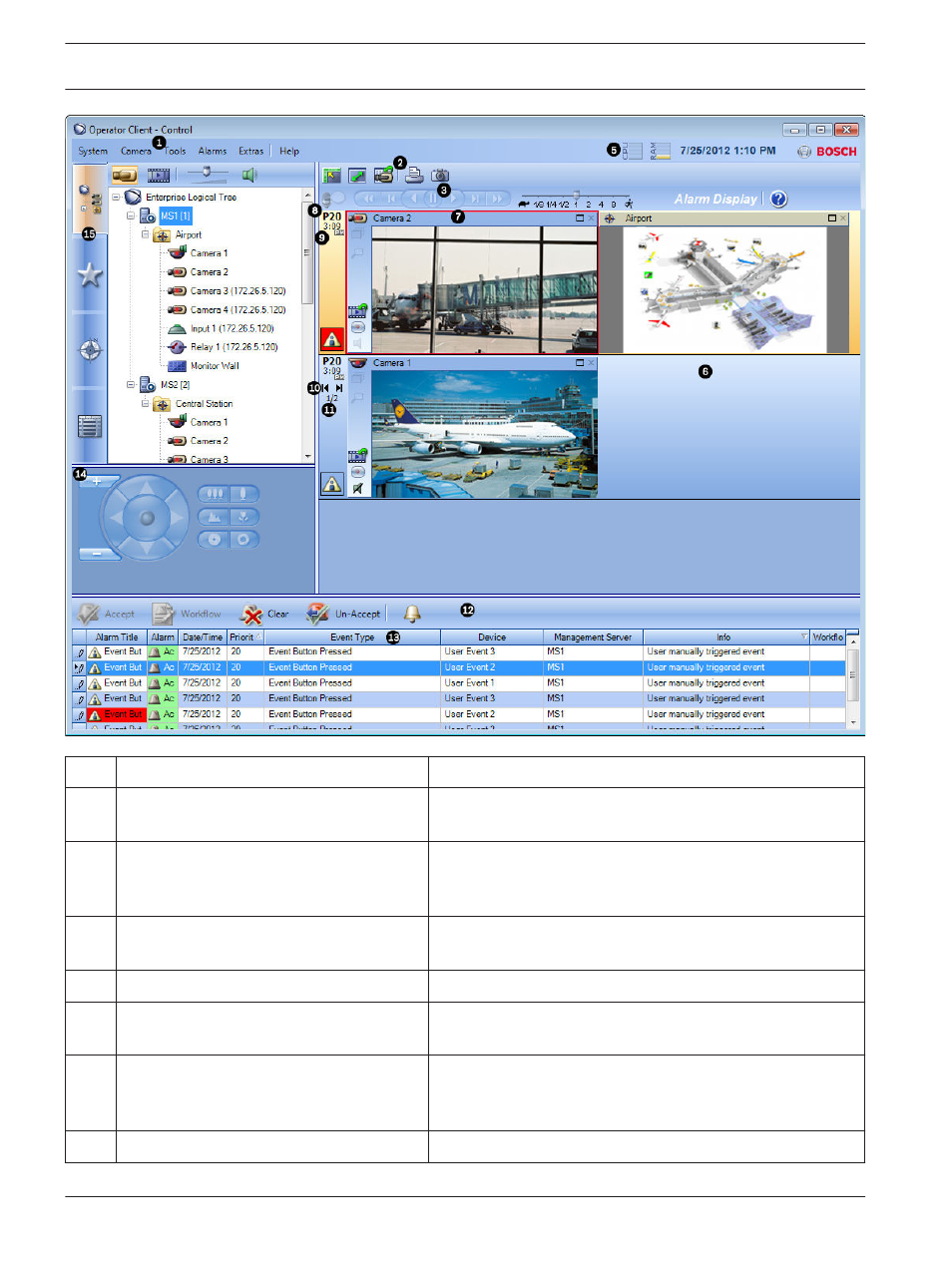The width and height of the screenshot is (952, 1270).
Task: Collapse the Enterprise Logical Tree root node
Action: [x=116, y=198]
